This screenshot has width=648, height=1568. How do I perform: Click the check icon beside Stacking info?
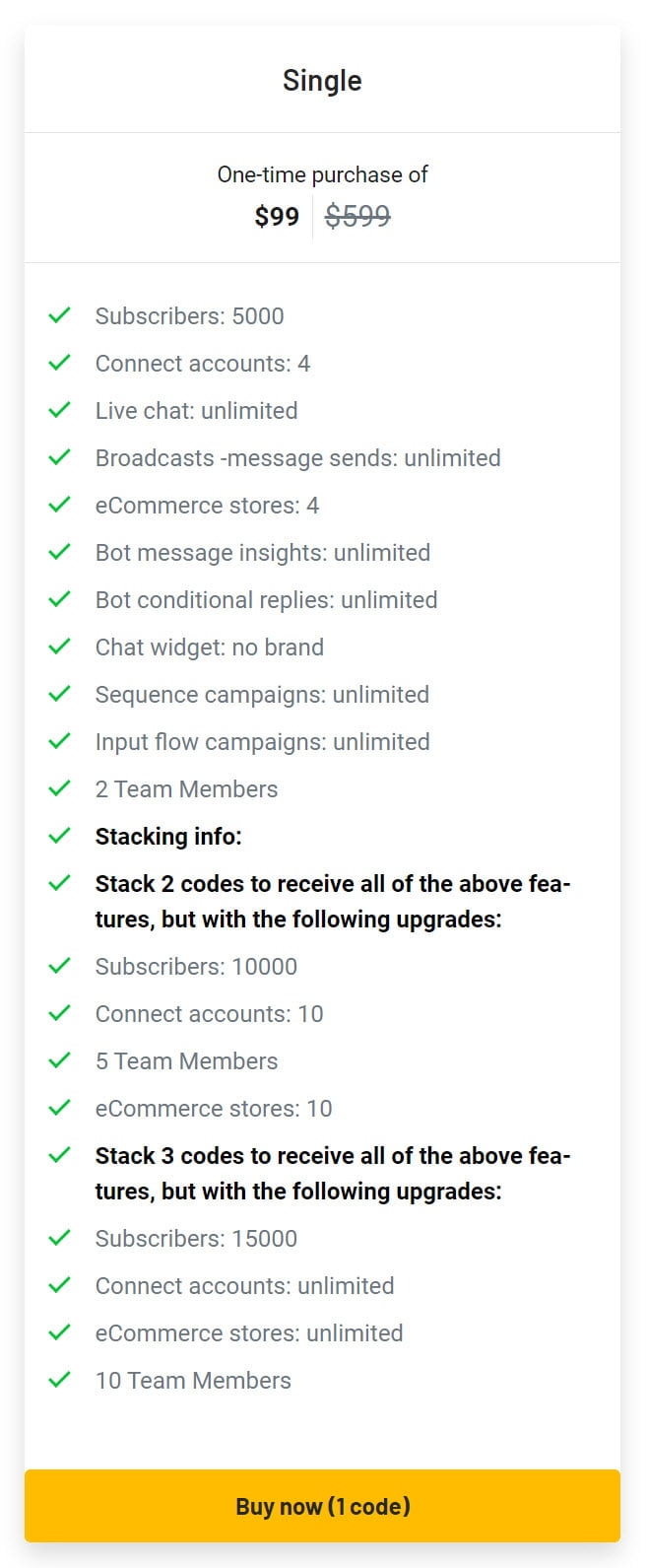60,836
